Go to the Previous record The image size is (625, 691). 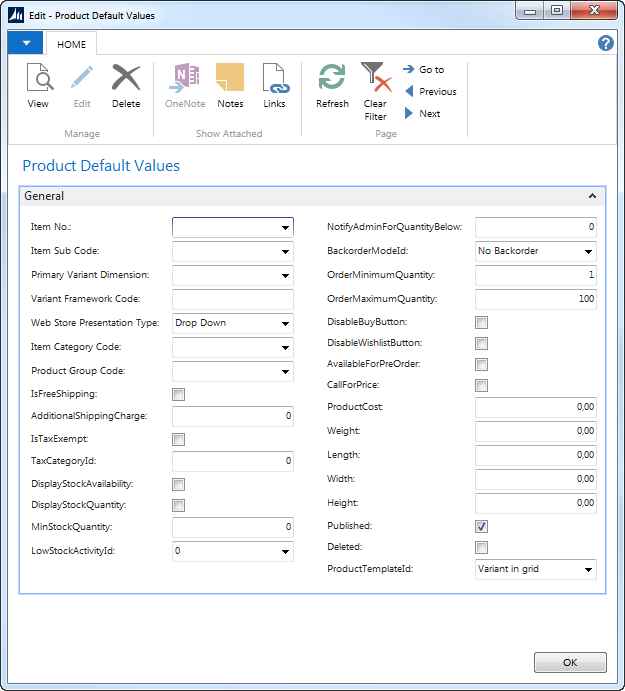coord(429,92)
